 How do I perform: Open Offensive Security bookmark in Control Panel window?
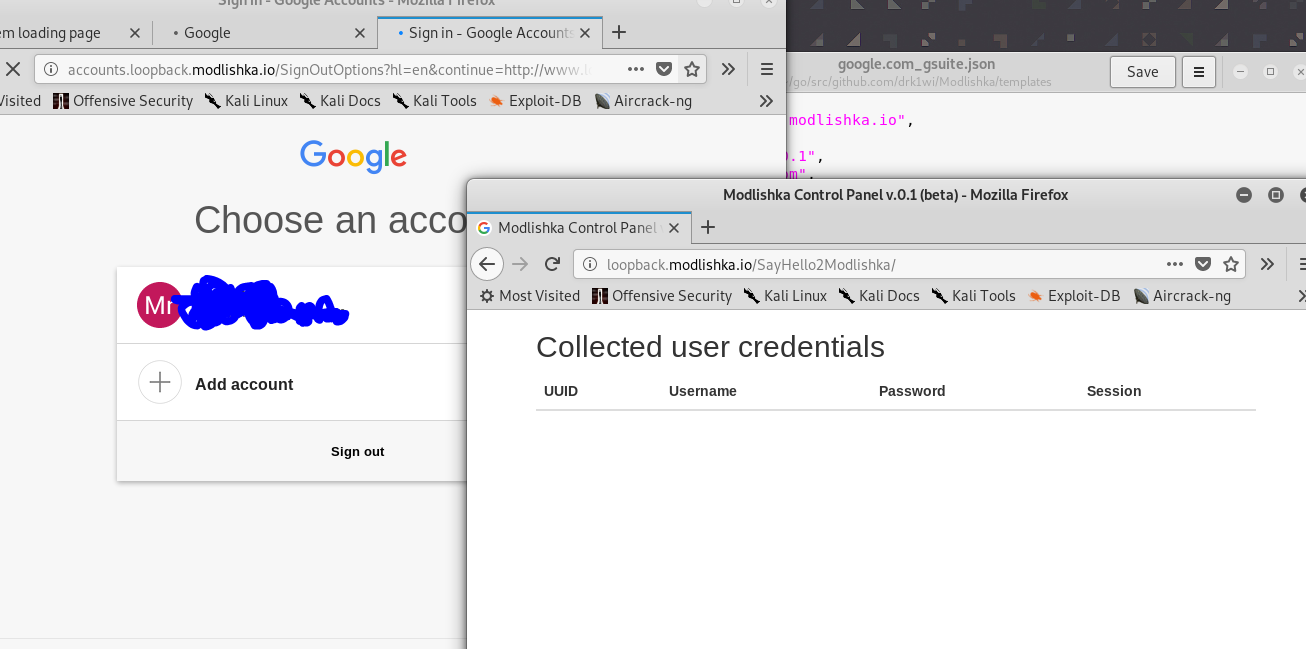[662, 296]
